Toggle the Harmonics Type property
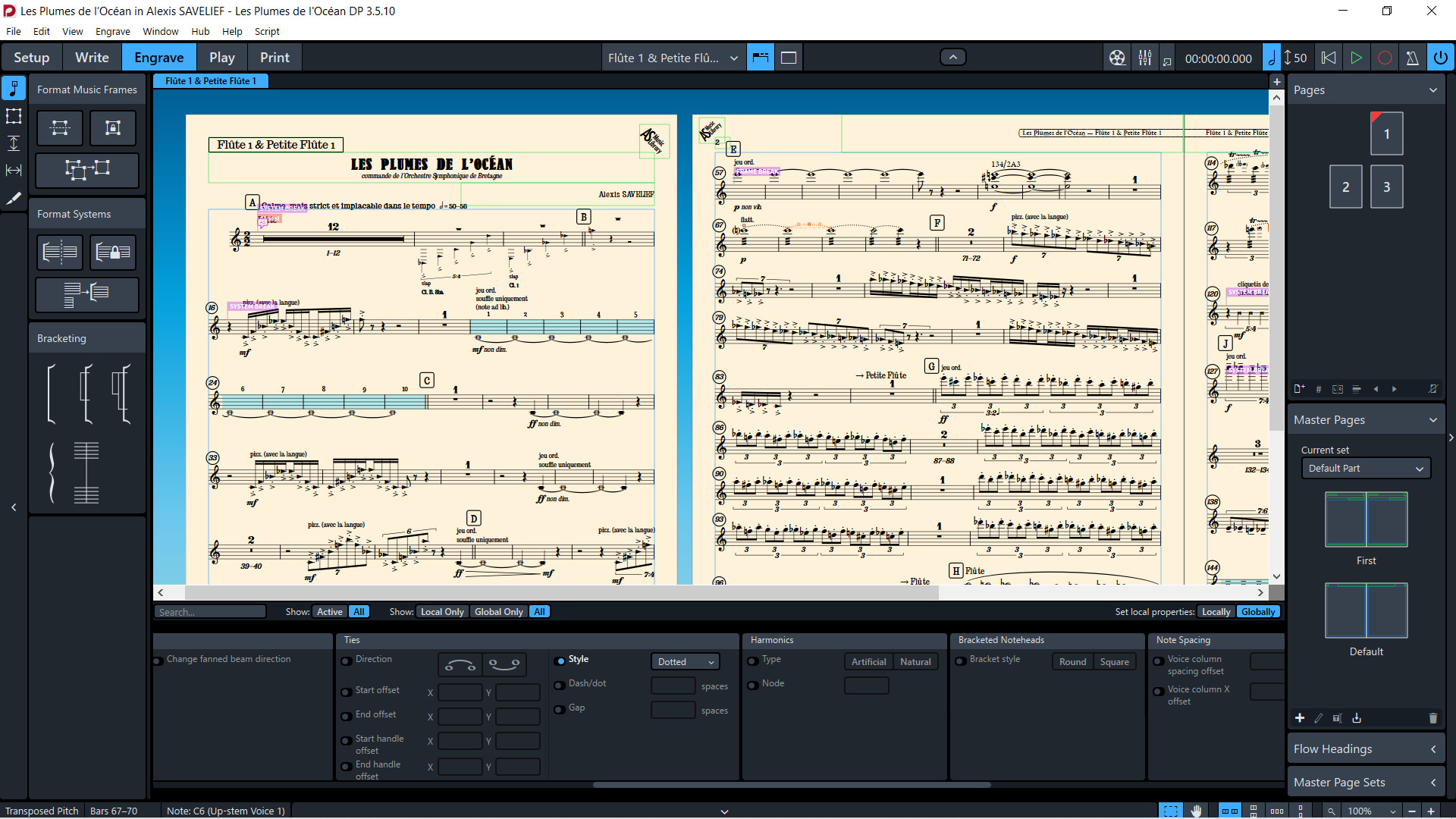 [753, 661]
